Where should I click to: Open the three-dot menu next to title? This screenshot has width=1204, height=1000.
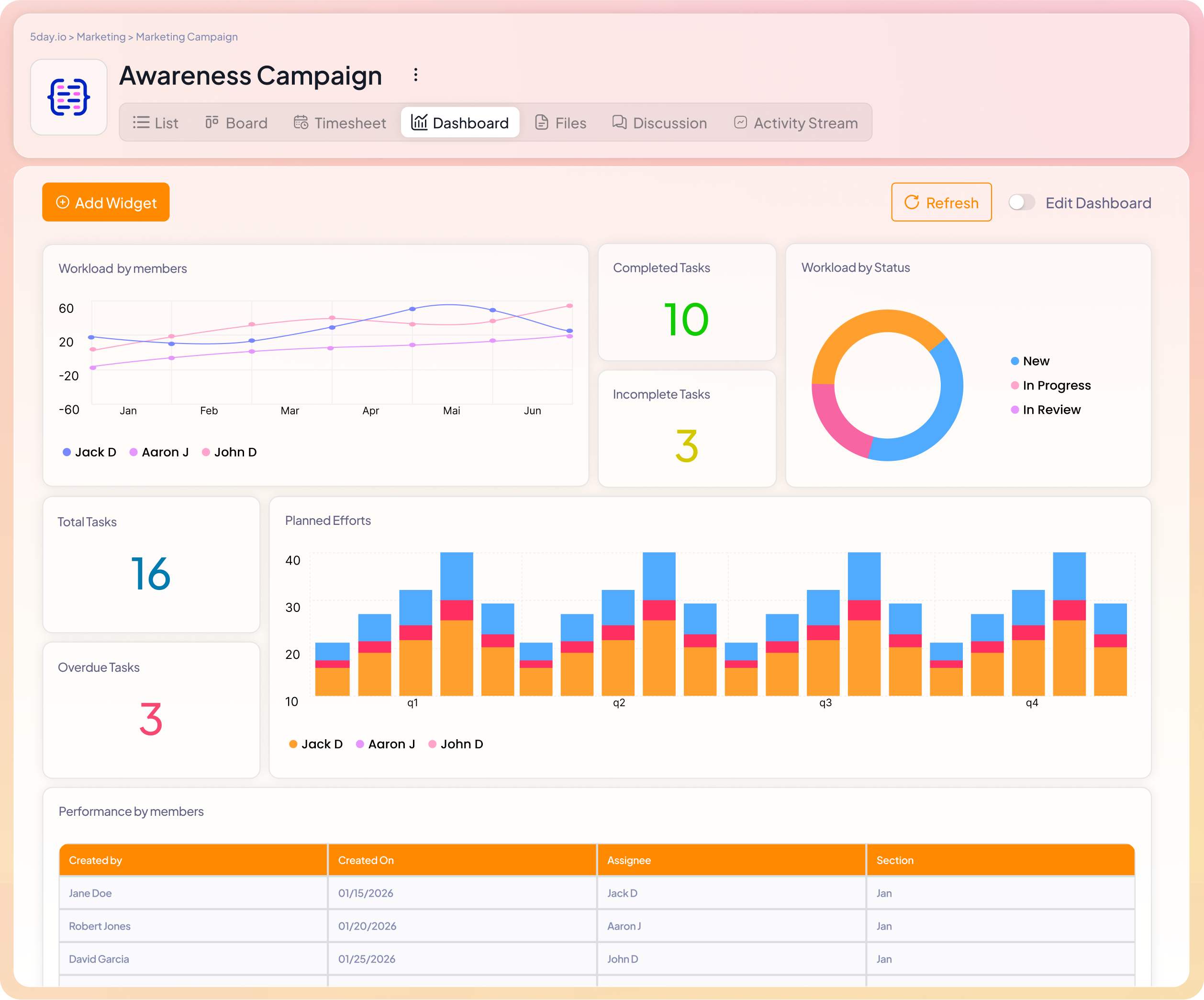pos(415,75)
